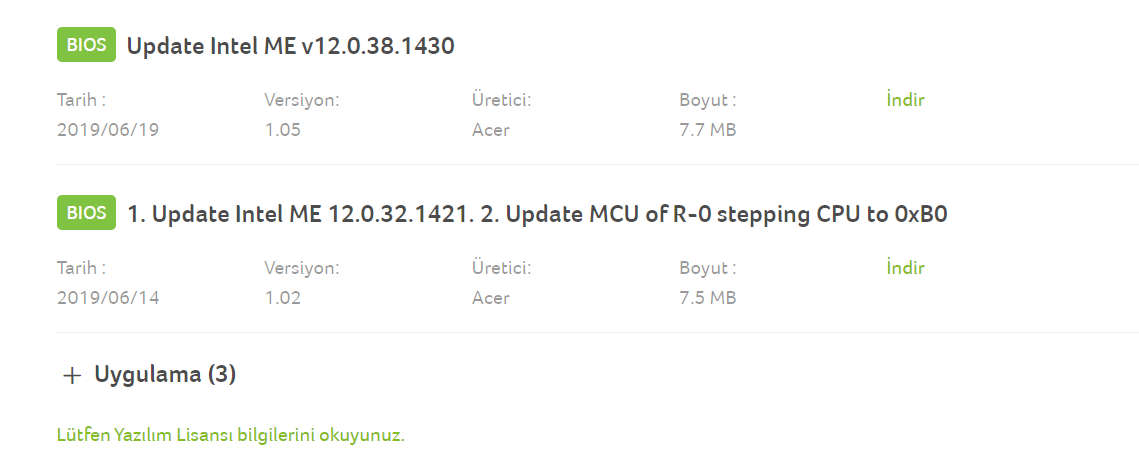Click Acer in the version 1.02 entry
Image resolution: width=1139 pixels, height=462 pixels.
tap(490, 298)
